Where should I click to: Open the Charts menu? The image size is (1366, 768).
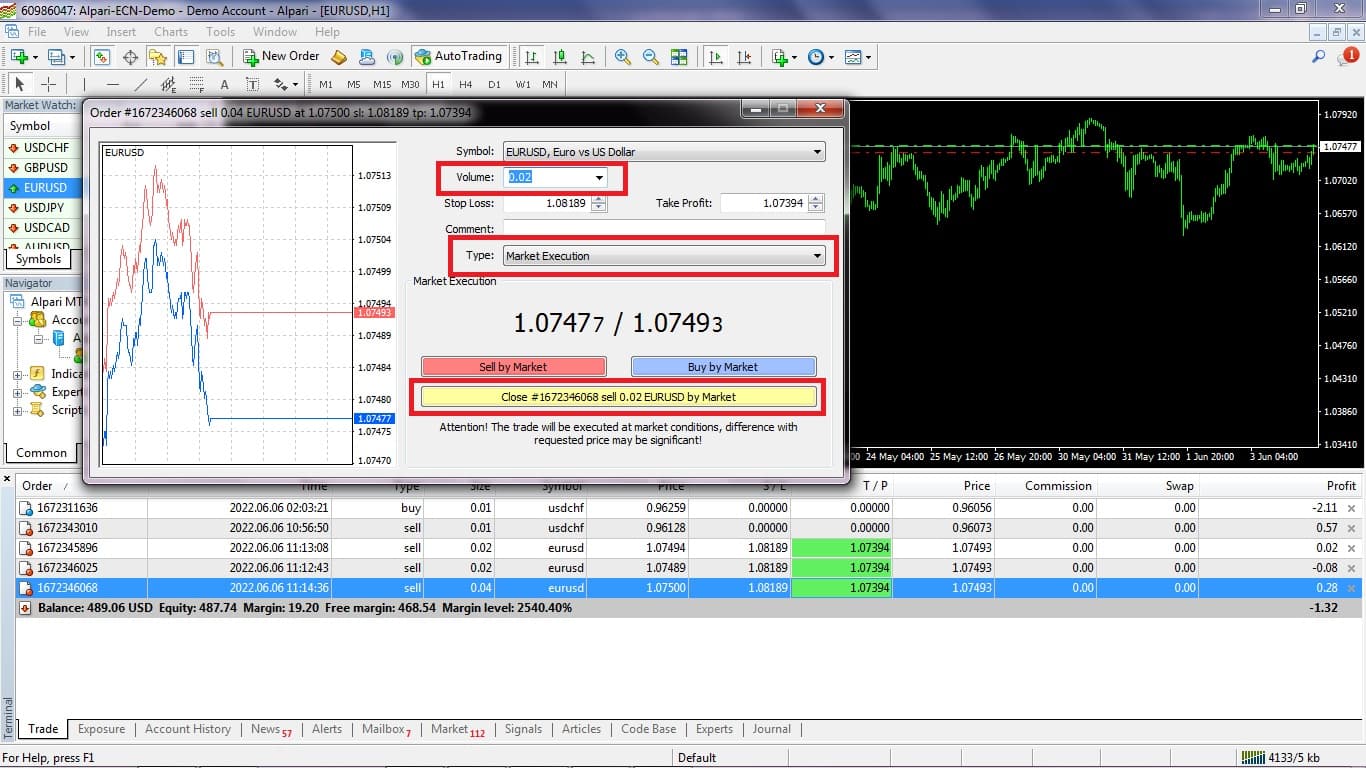pos(171,32)
